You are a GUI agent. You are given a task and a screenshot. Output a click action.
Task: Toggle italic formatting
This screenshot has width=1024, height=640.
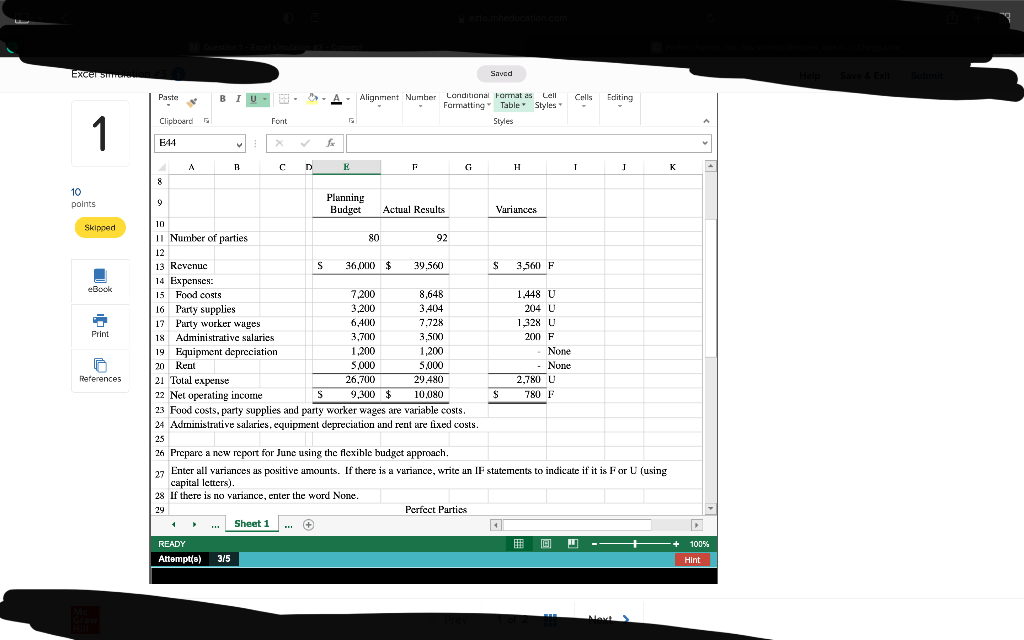click(238, 97)
